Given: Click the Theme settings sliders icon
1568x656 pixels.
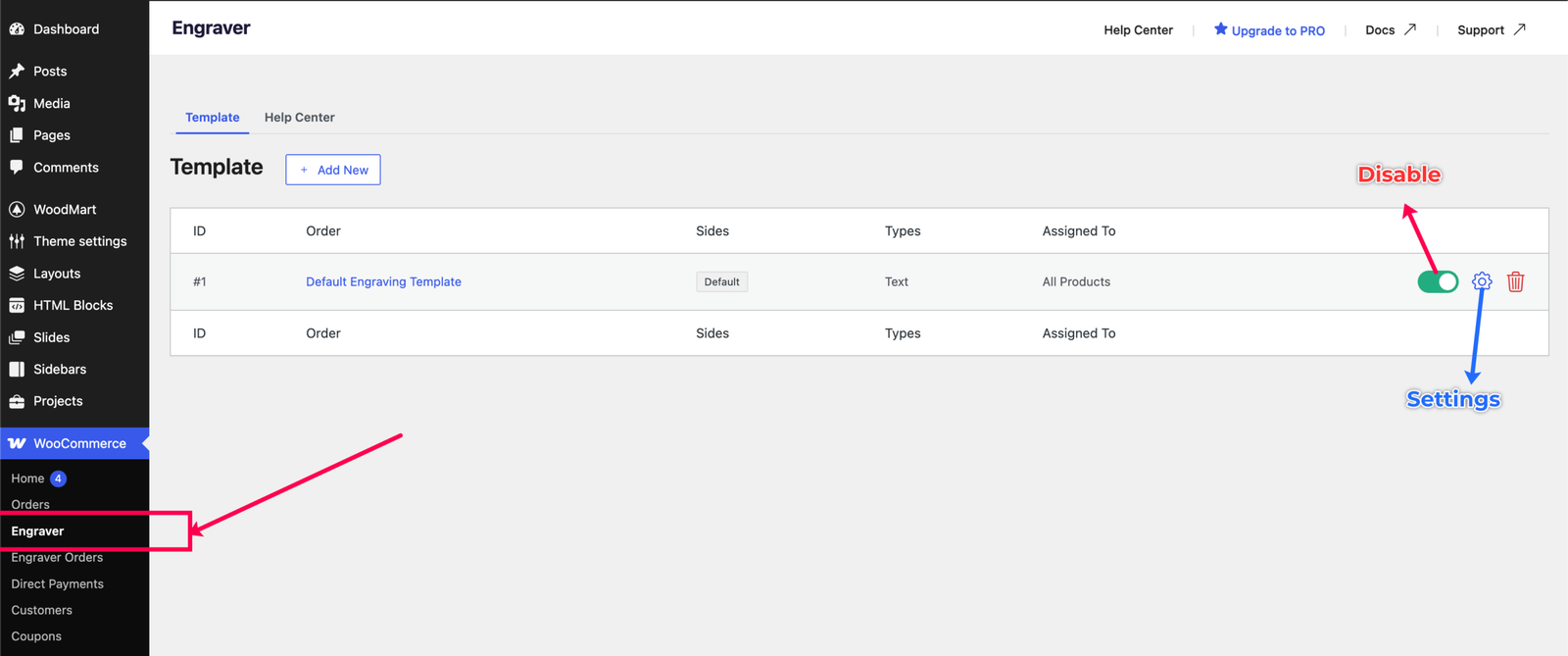Looking at the screenshot, I should [x=17, y=241].
